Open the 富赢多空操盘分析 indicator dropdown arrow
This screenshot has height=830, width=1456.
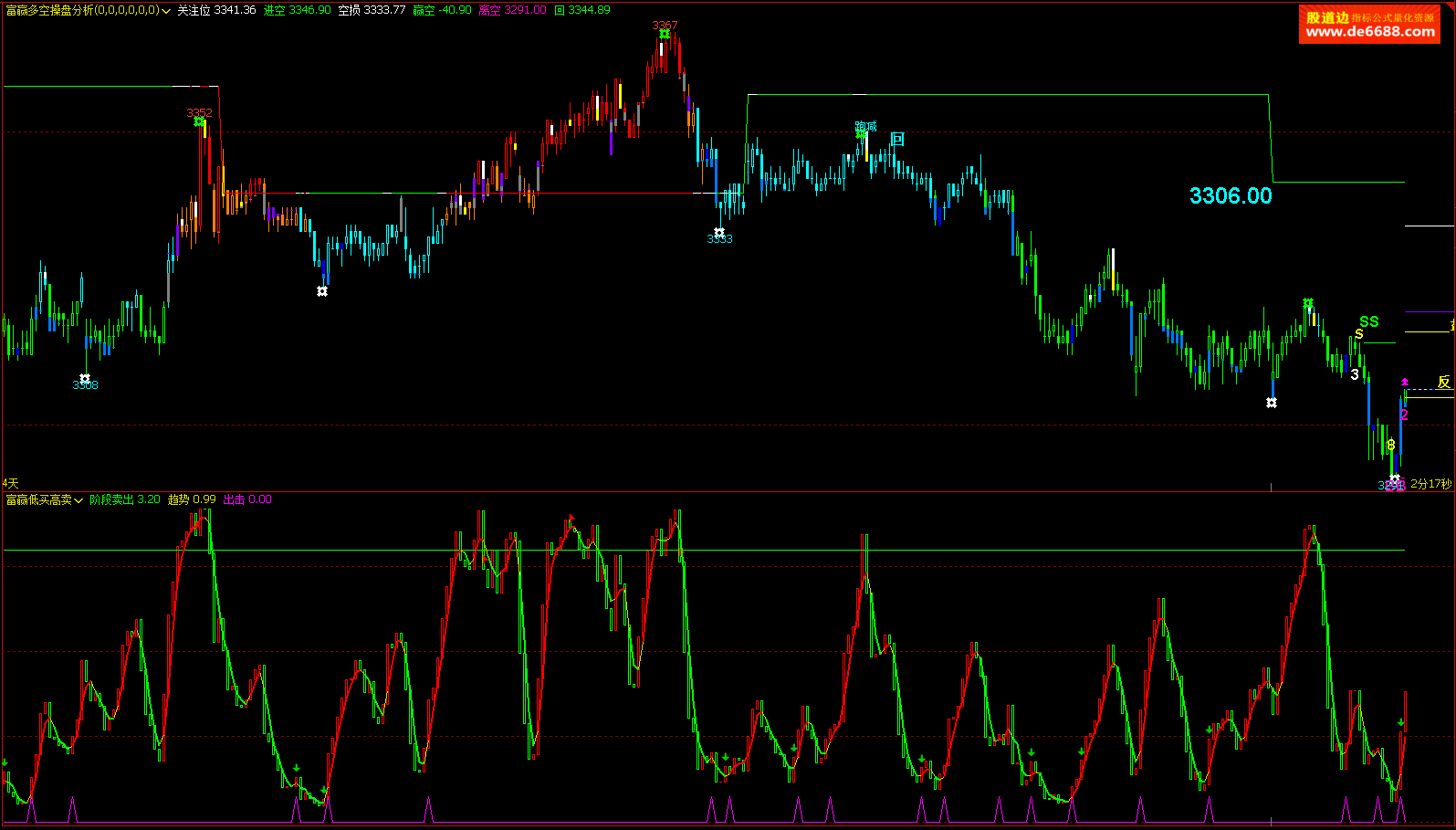(x=166, y=11)
